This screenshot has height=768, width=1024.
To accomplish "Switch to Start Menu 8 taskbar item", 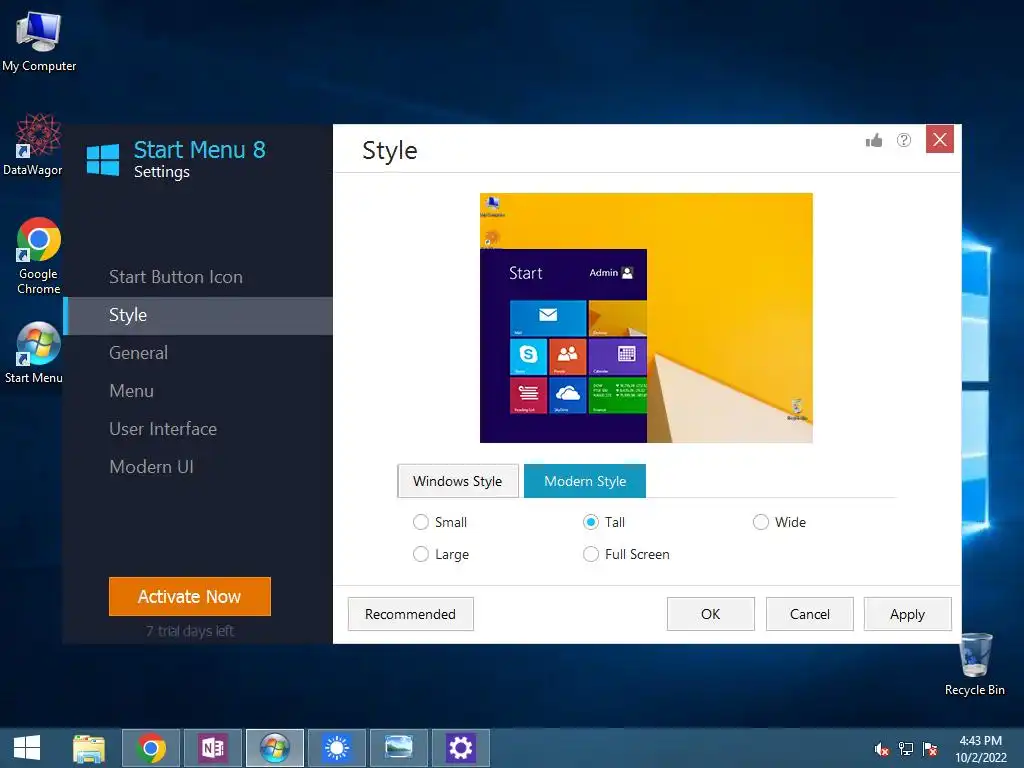I will click(x=275, y=748).
